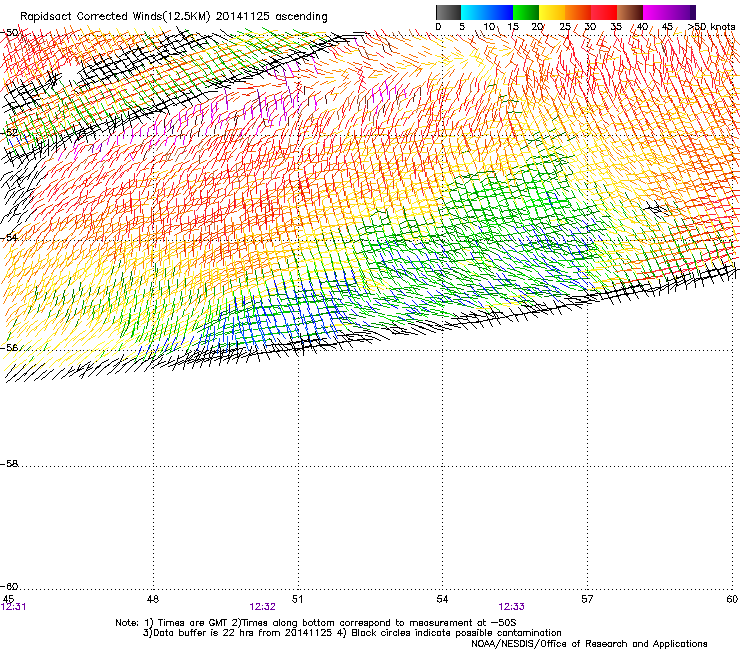Screen dimensions: 740x650
Task: Click the 60 longitude axis label
Action: coord(732,599)
